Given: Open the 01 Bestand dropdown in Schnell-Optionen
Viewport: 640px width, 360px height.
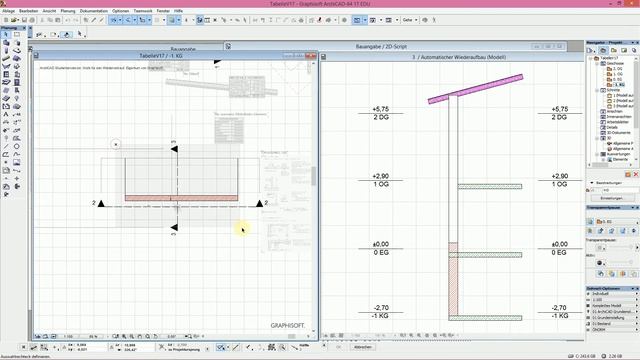Looking at the screenshot, I should 612,324.
